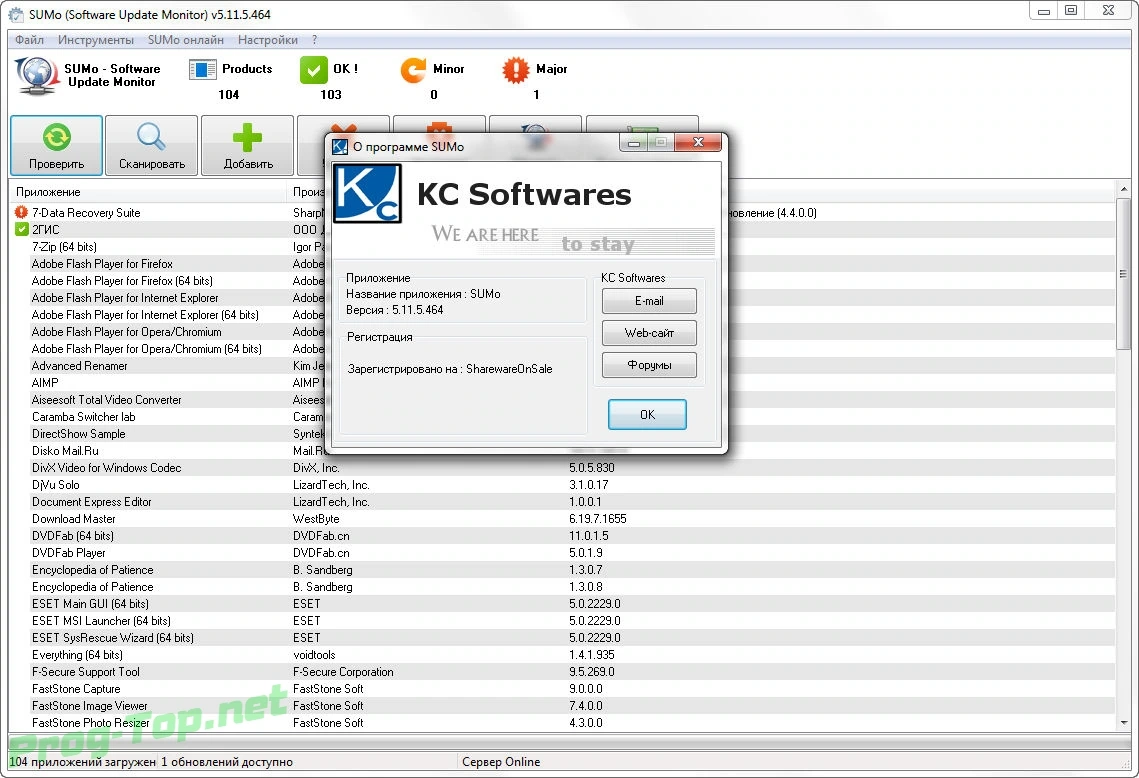This screenshot has height=778, width=1139.
Task: Select the AIMP application row
Action: click(x=563, y=383)
